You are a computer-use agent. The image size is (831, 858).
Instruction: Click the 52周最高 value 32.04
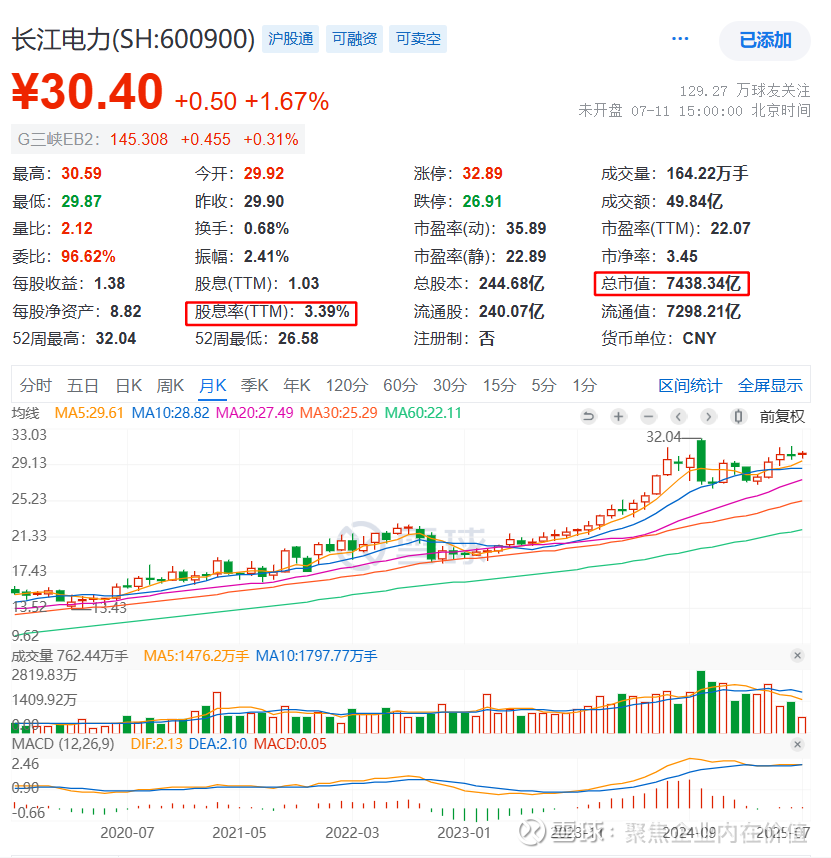116,339
